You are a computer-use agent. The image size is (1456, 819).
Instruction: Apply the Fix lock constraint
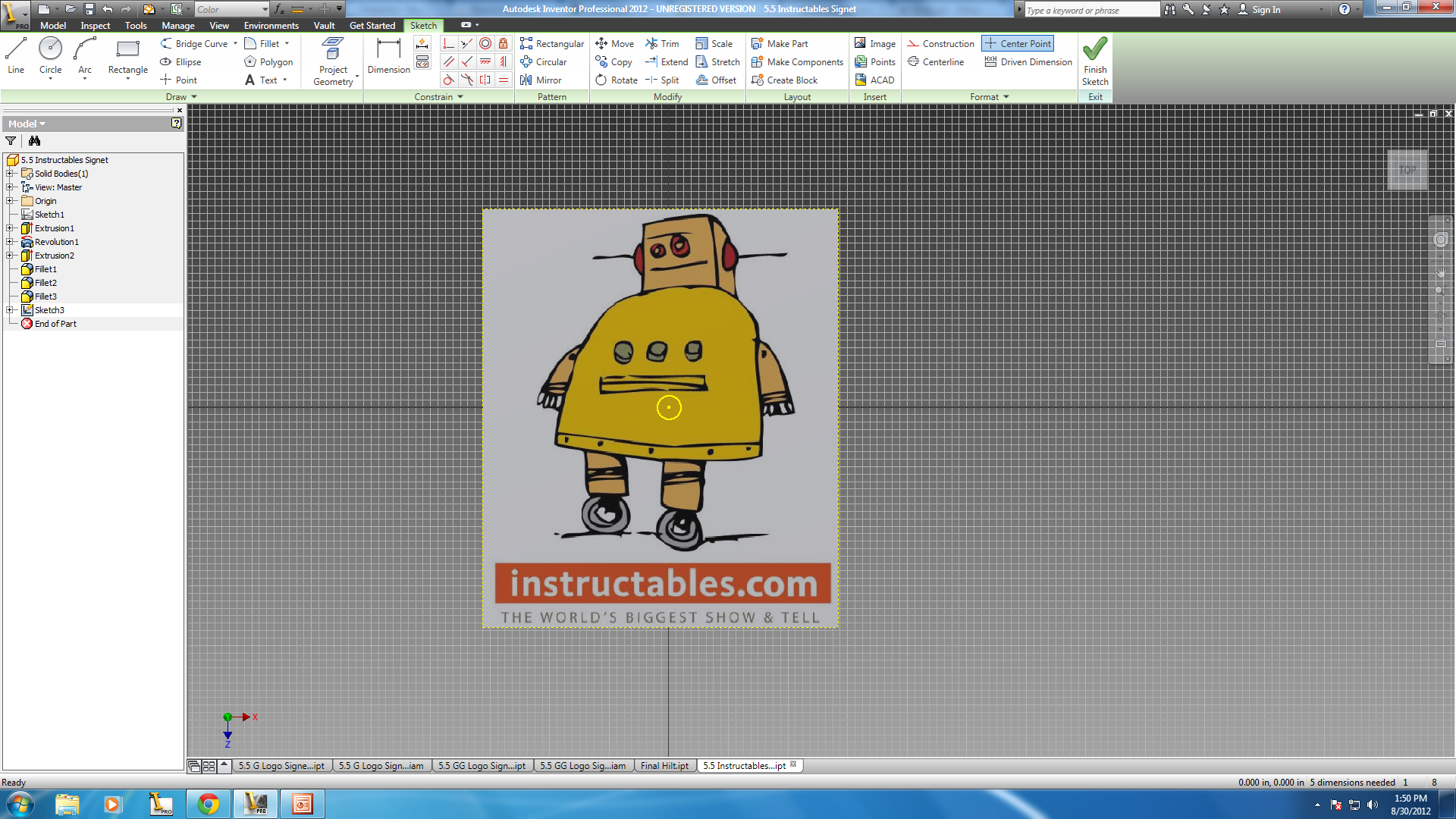point(504,44)
